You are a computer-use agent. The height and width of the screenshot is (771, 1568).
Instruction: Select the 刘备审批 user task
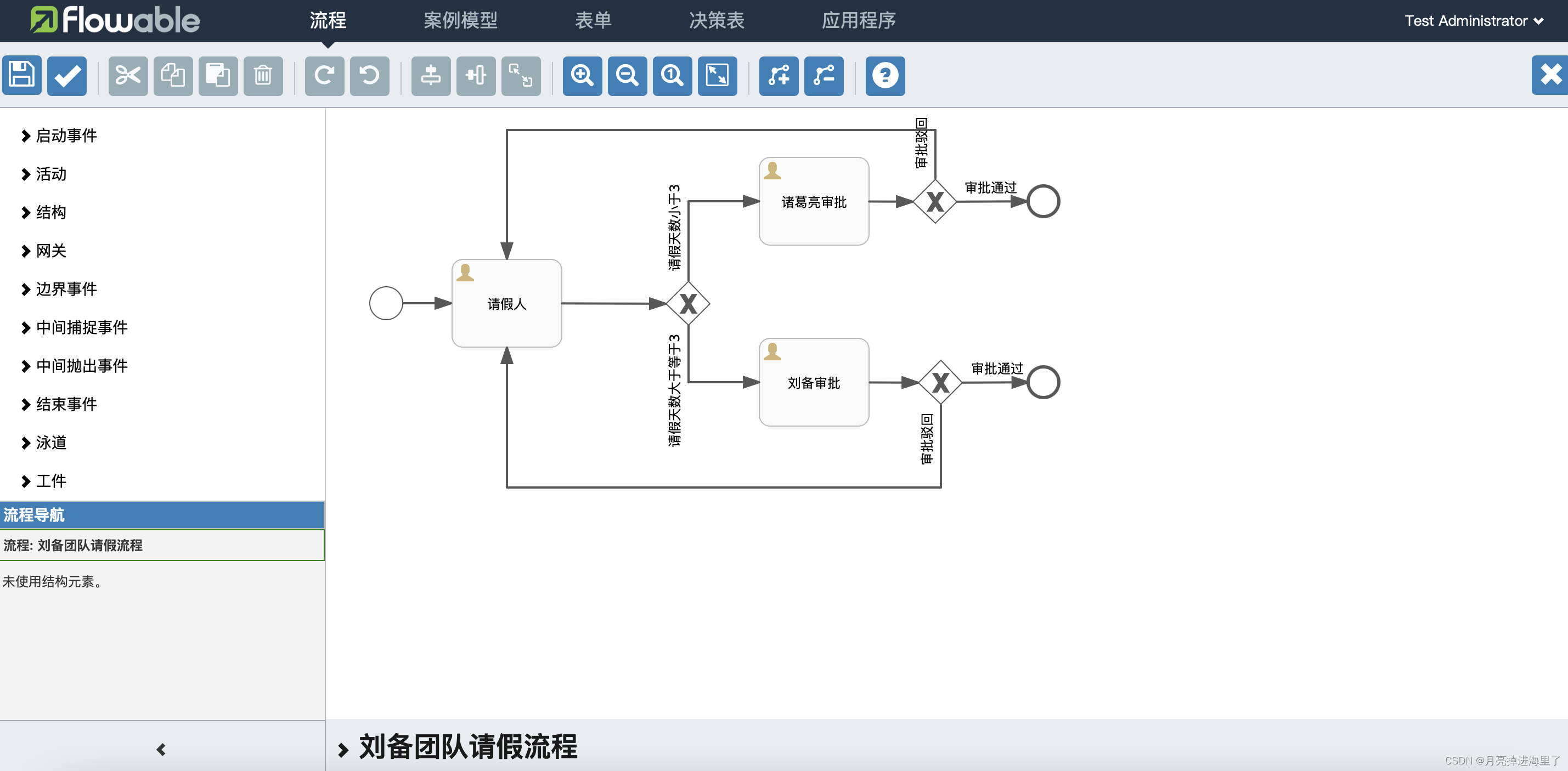[x=814, y=382]
